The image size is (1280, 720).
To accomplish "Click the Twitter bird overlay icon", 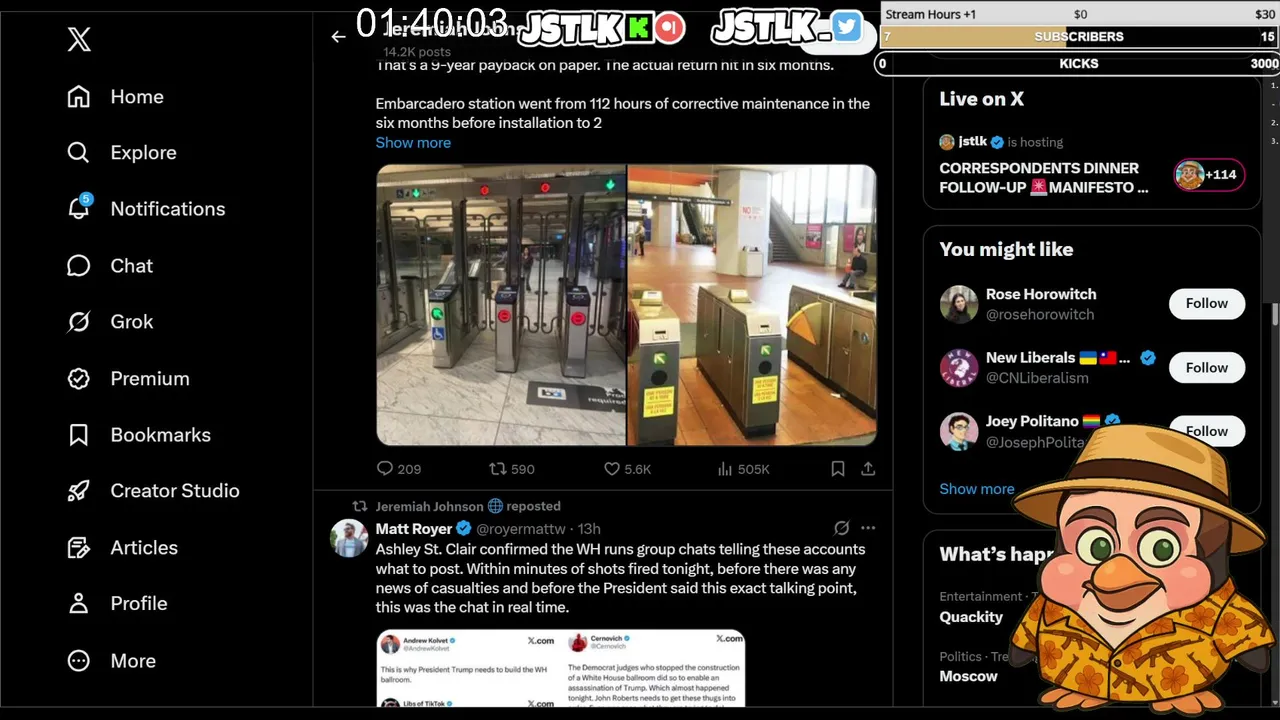I will tap(847, 27).
